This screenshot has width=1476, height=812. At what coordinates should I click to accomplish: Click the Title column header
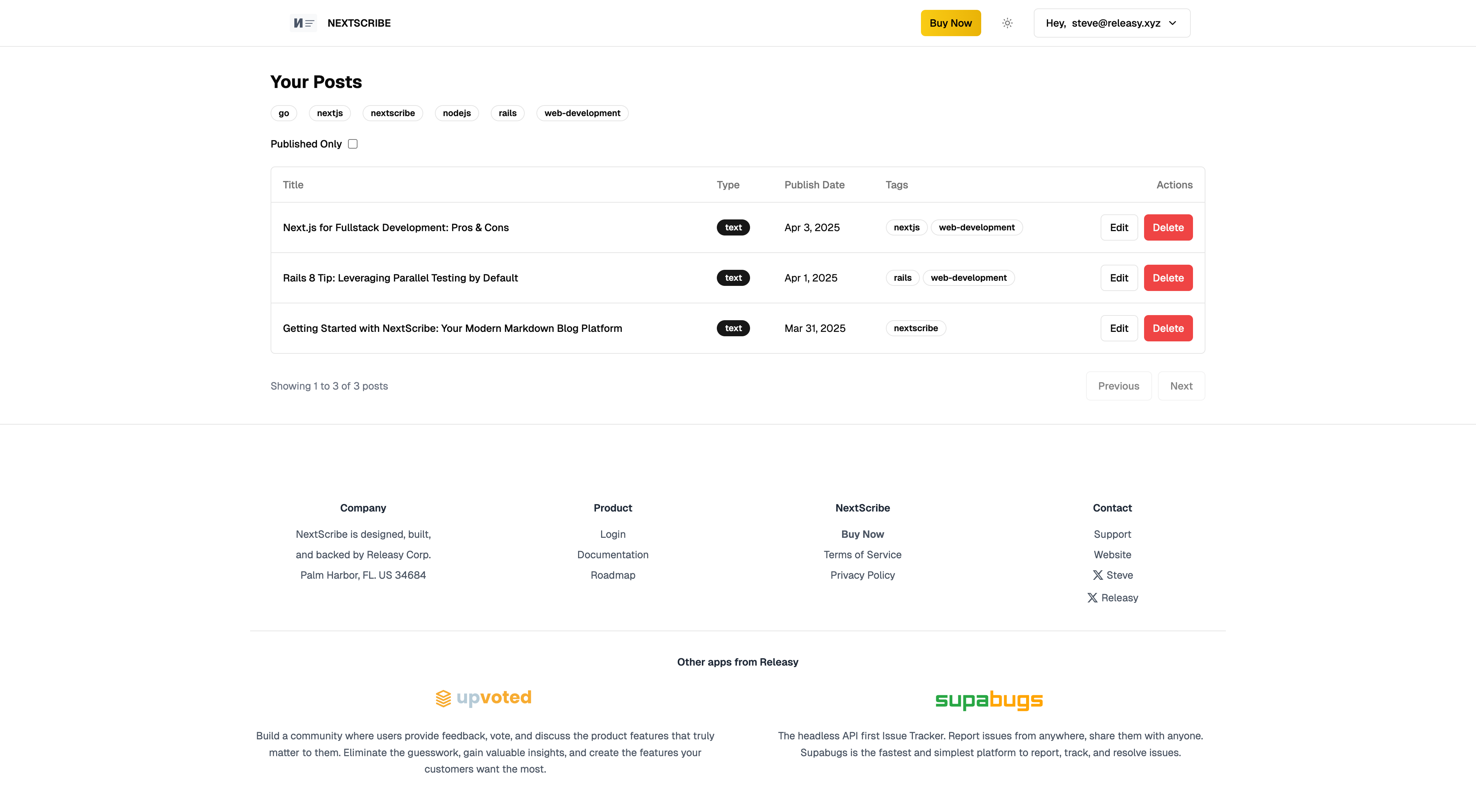[293, 184]
